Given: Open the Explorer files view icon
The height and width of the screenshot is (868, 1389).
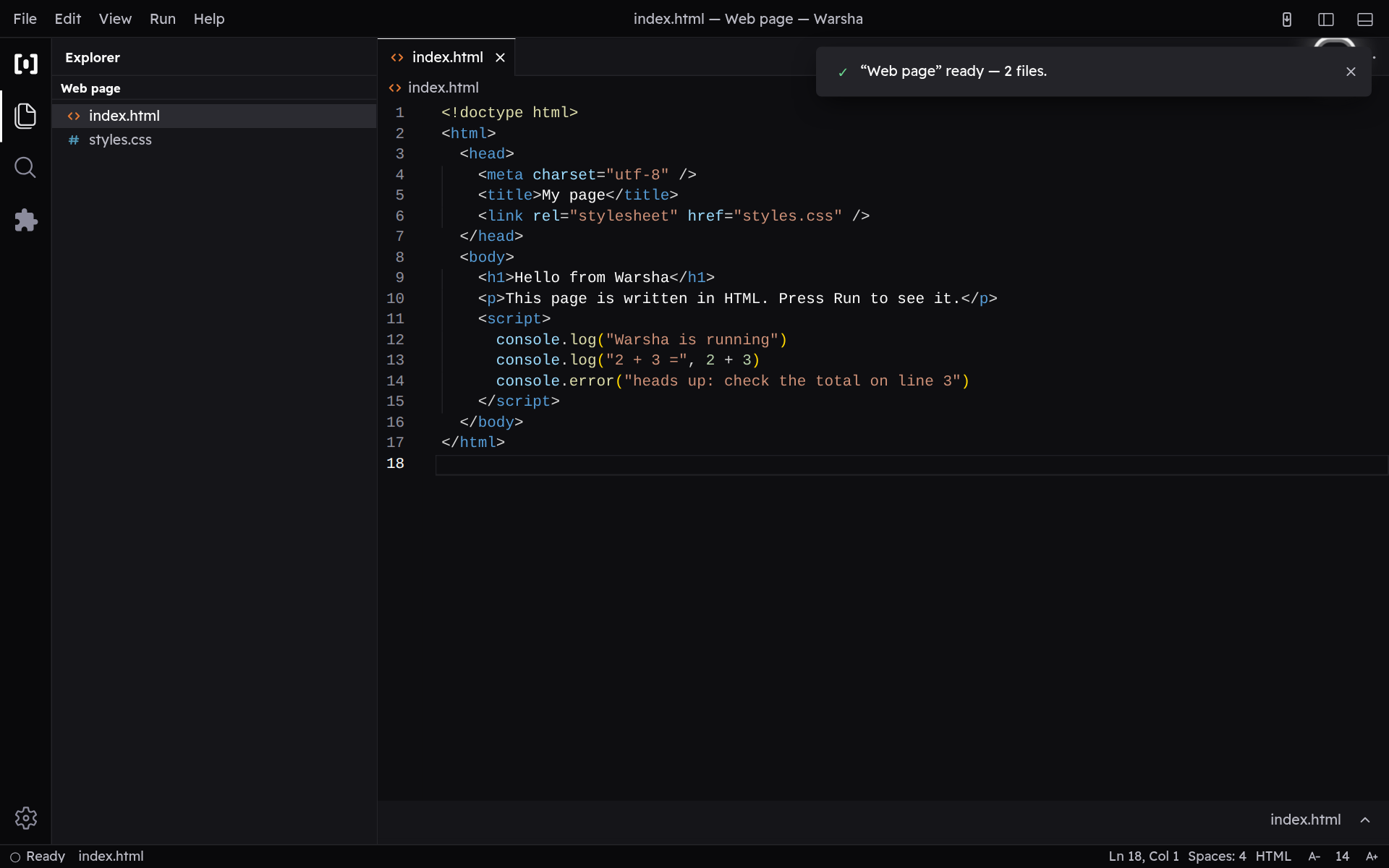Looking at the screenshot, I should click(25, 116).
